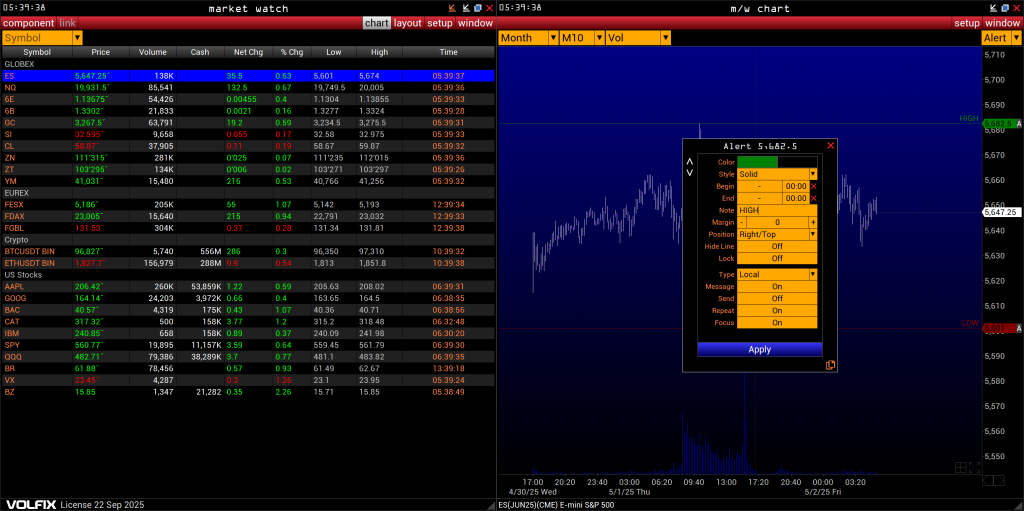Open component menu in market watch

click(29, 23)
